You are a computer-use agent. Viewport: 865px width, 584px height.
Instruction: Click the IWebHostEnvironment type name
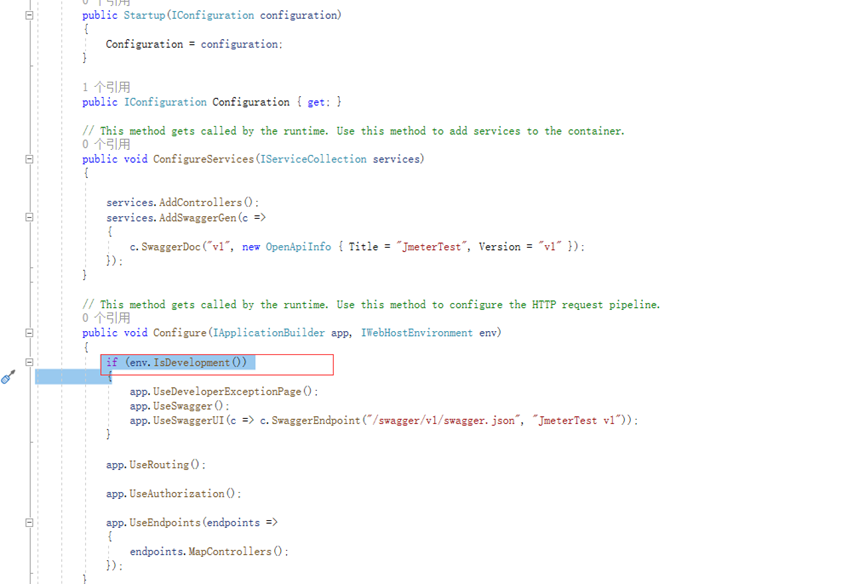(x=417, y=333)
